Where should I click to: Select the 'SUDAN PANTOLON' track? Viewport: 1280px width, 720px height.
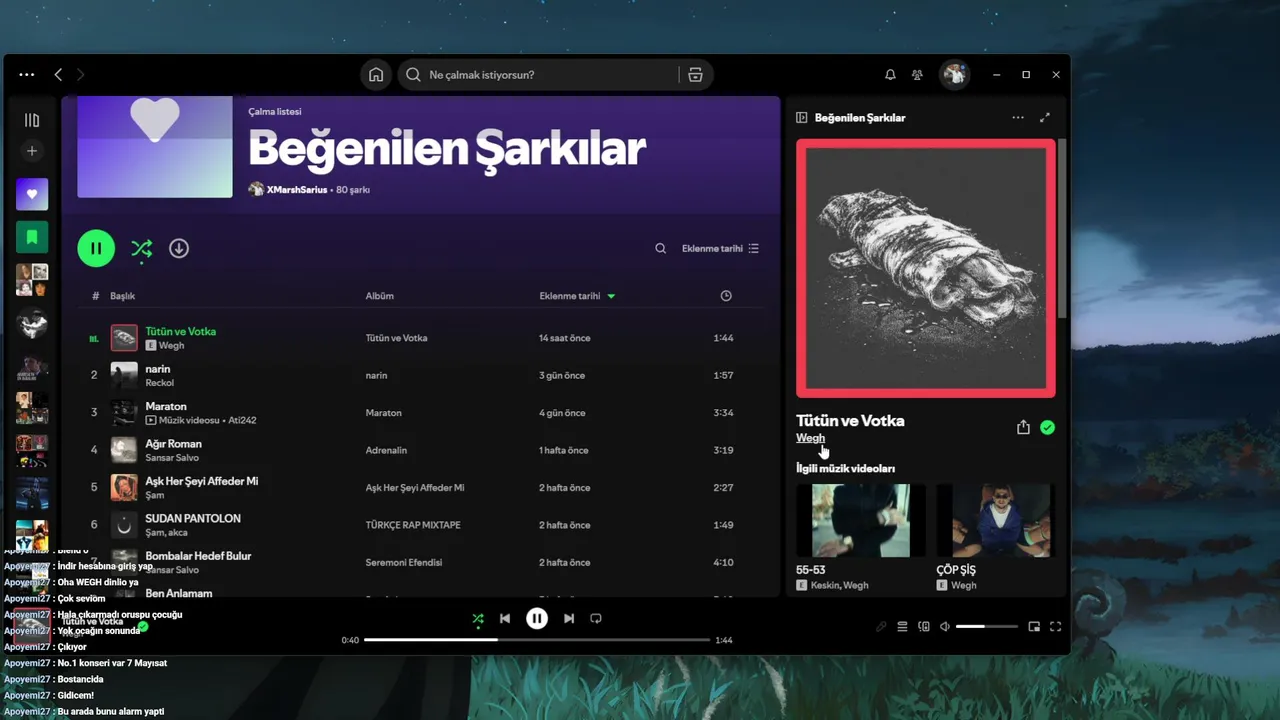click(x=193, y=518)
